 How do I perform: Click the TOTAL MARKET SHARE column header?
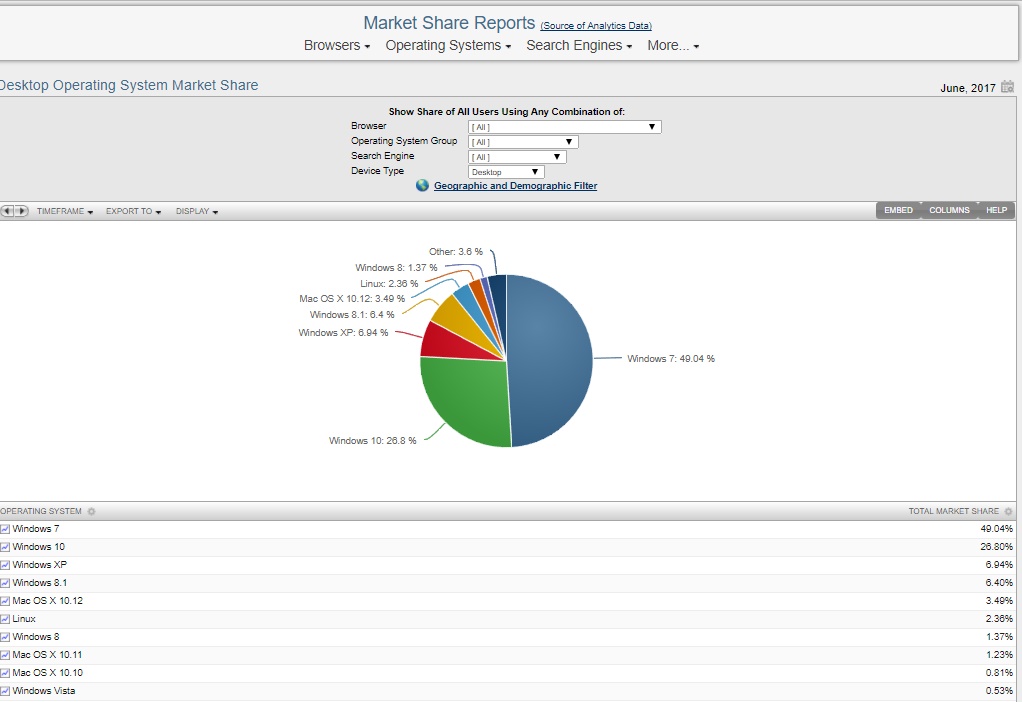pyautogui.click(x=954, y=512)
